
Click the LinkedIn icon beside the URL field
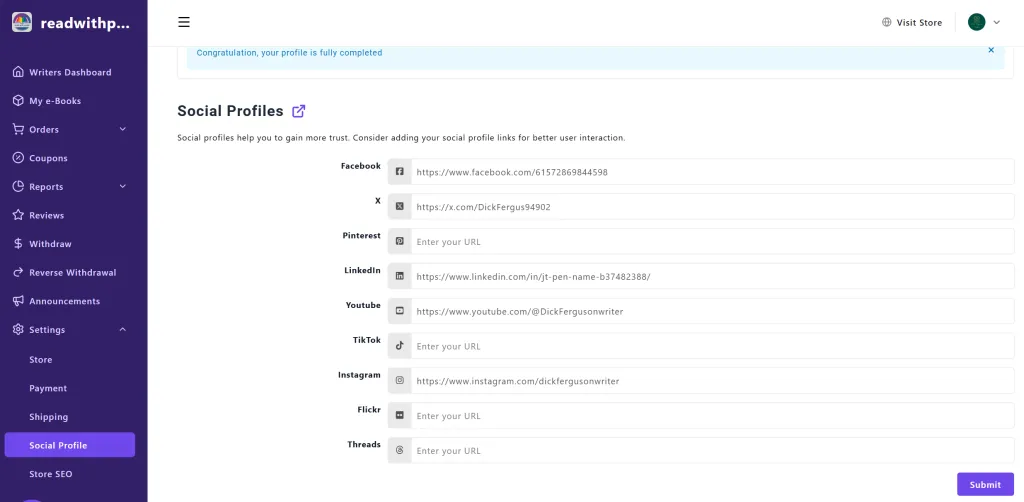click(x=400, y=276)
